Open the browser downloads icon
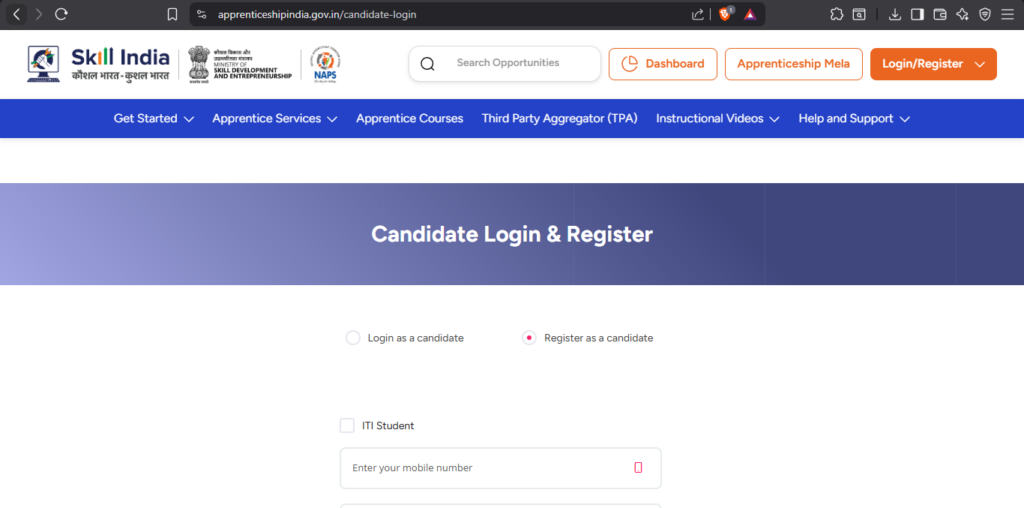Image resolution: width=1024 pixels, height=508 pixels. tap(893, 14)
